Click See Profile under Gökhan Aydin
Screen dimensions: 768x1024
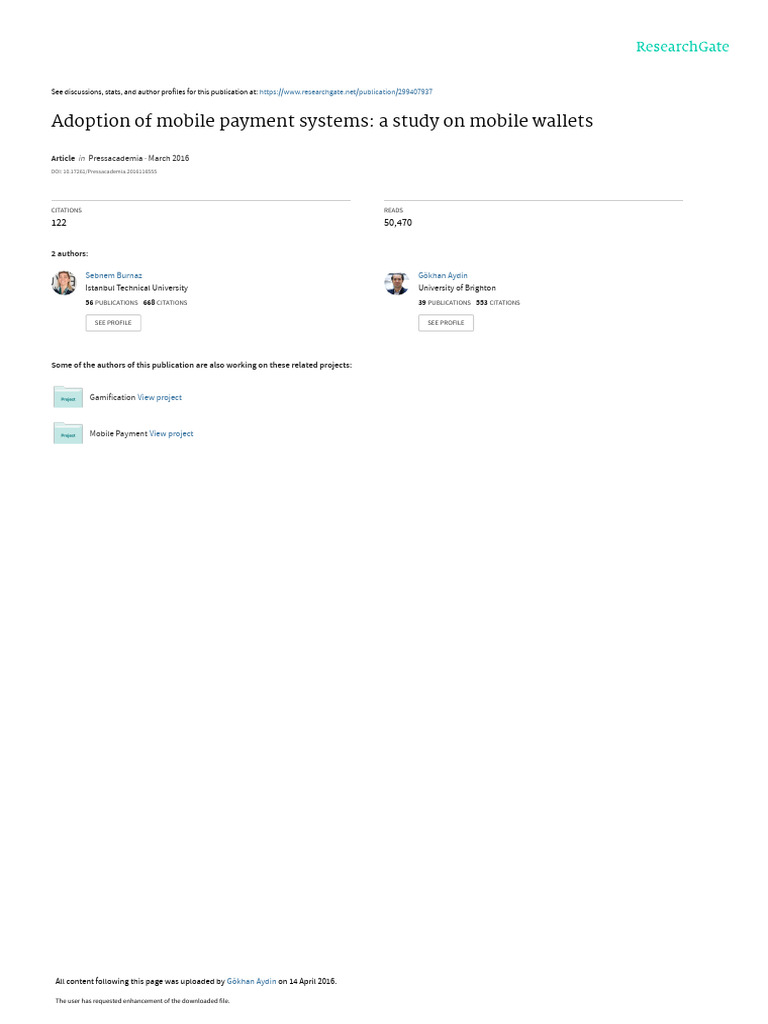click(446, 323)
